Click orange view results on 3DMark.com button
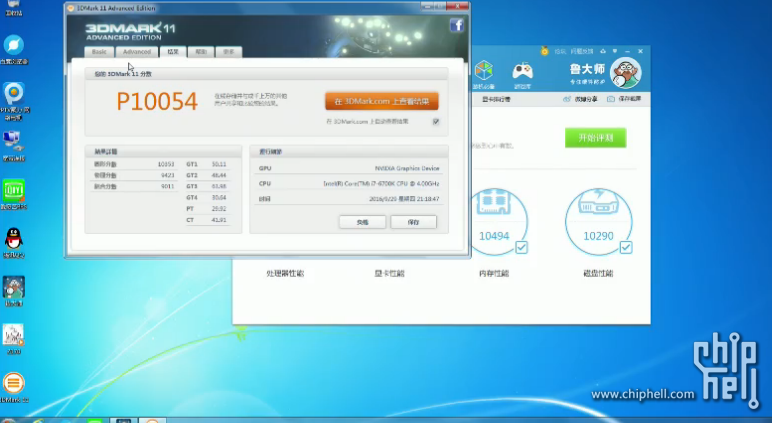 381,101
